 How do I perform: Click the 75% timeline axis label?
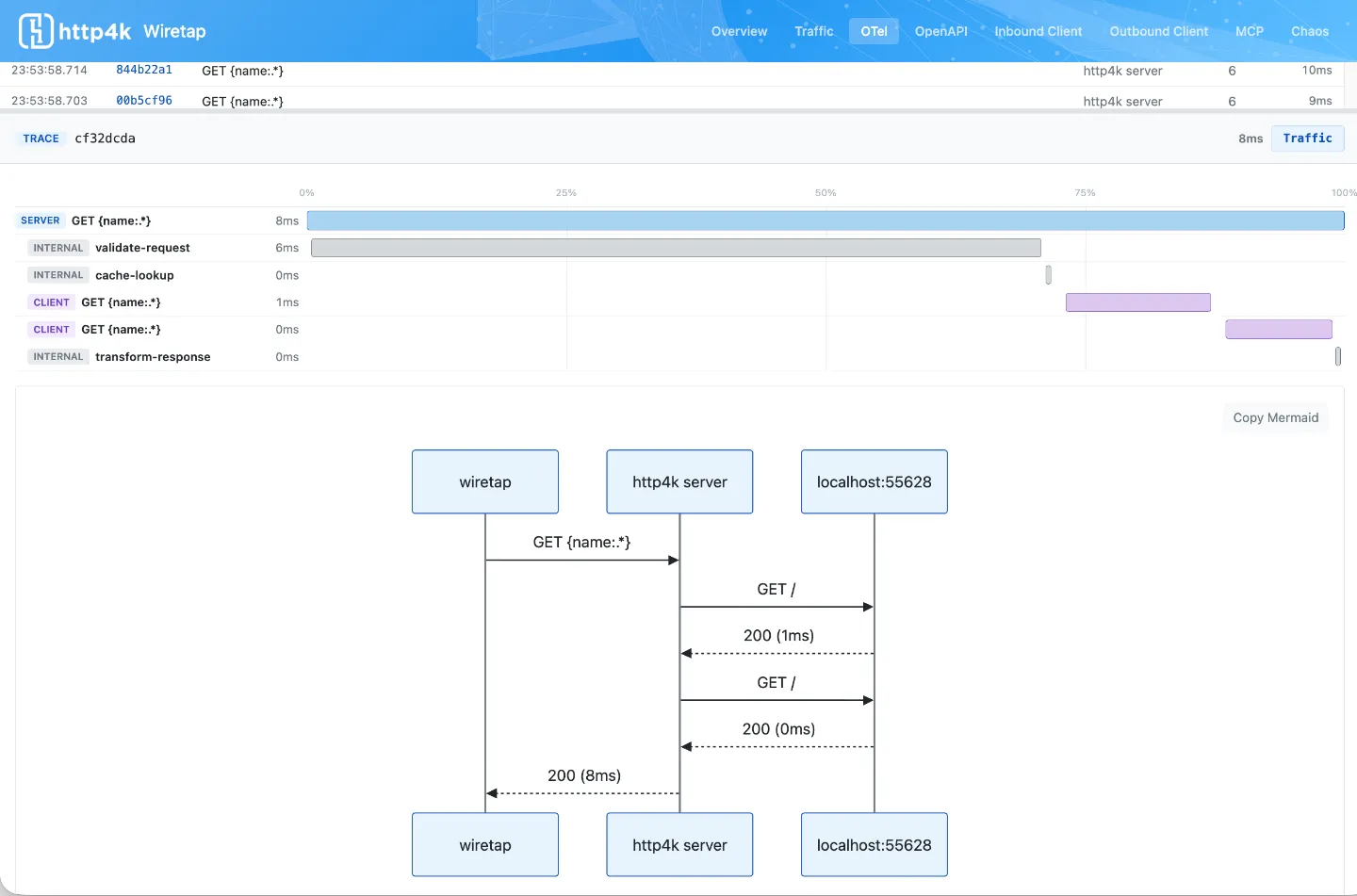[1085, 192]
